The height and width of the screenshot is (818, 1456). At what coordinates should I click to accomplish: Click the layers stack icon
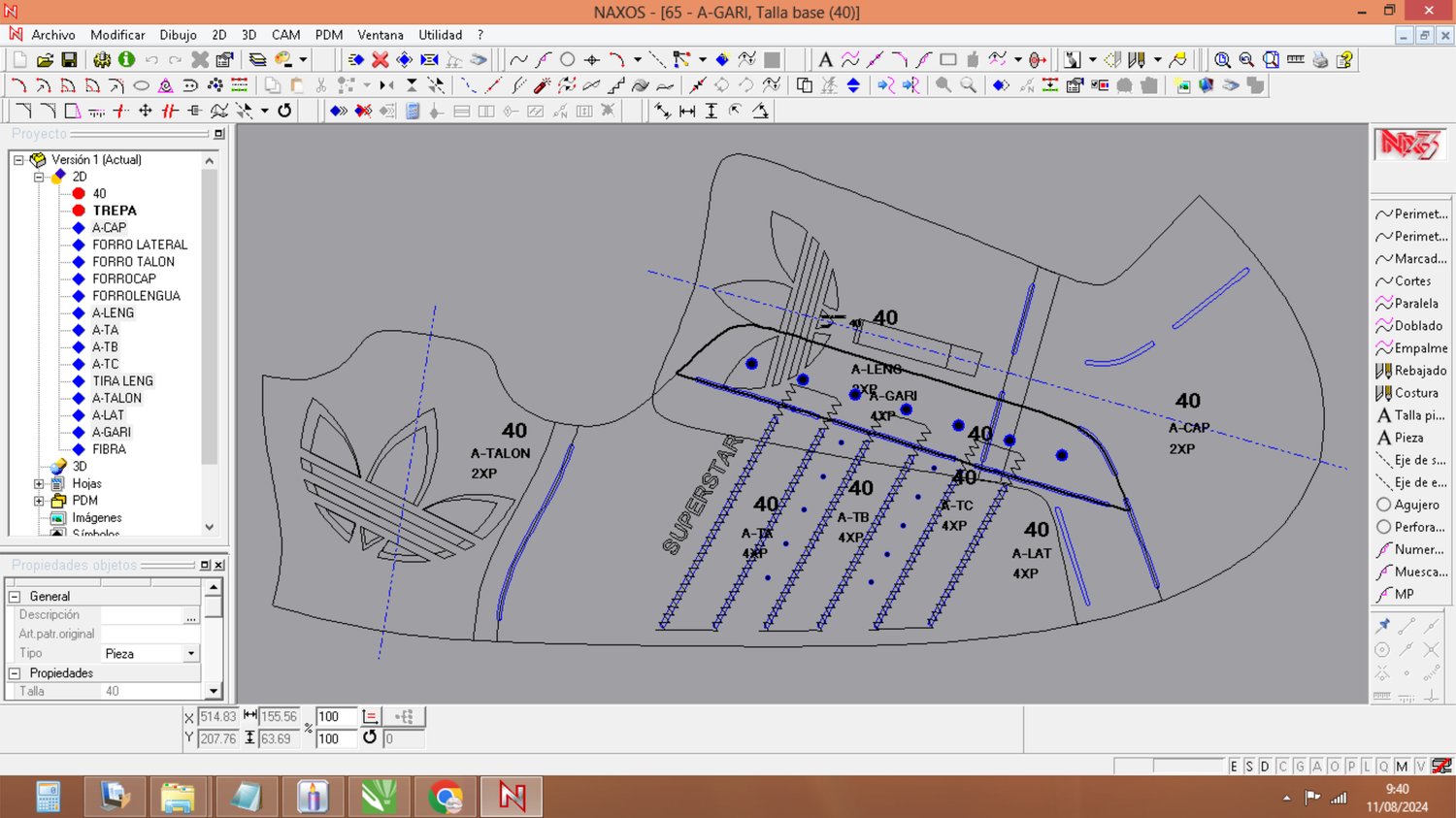(257, 60)
